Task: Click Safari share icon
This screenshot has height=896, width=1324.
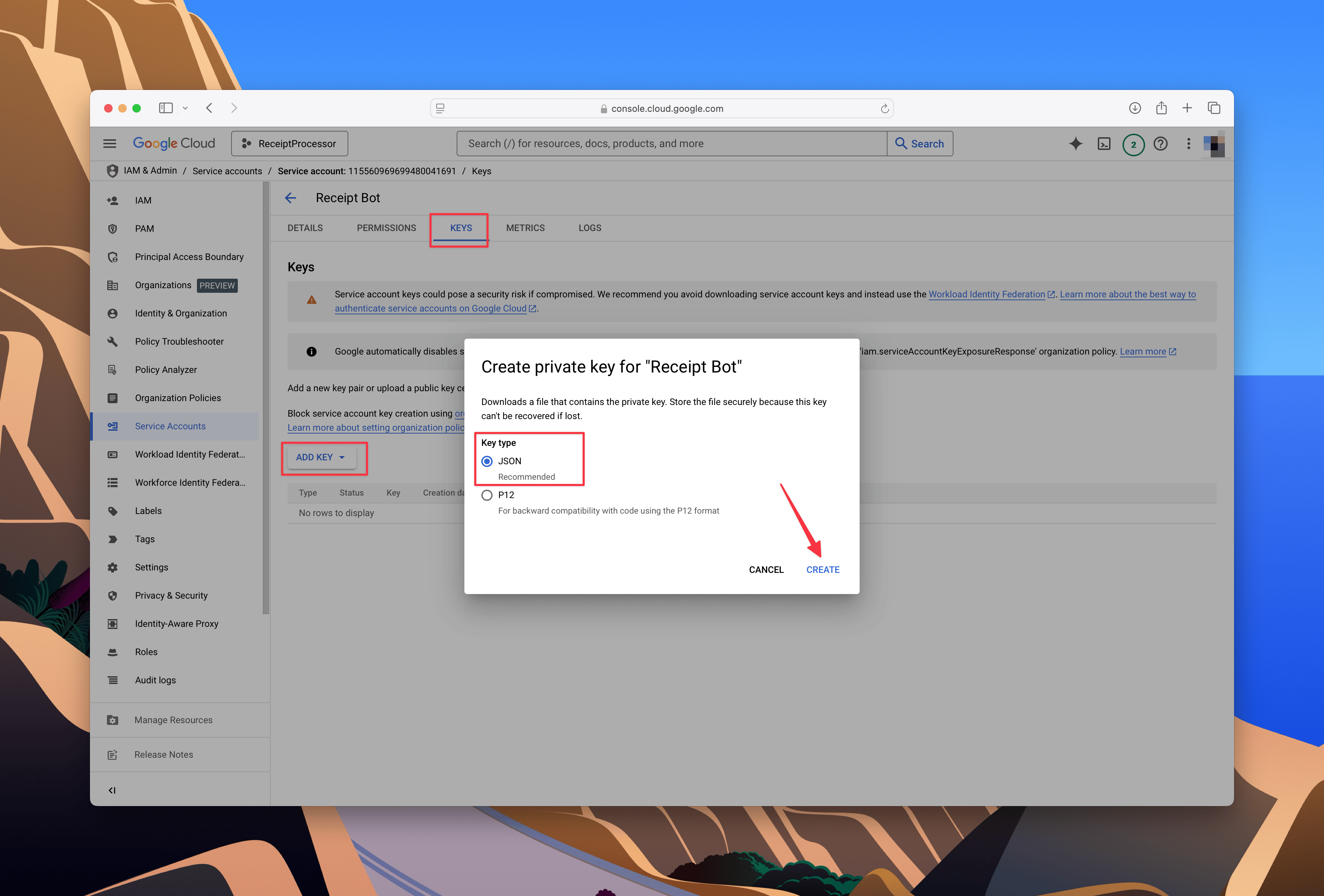Action: pyautogui.click(x=1161, y=108)
